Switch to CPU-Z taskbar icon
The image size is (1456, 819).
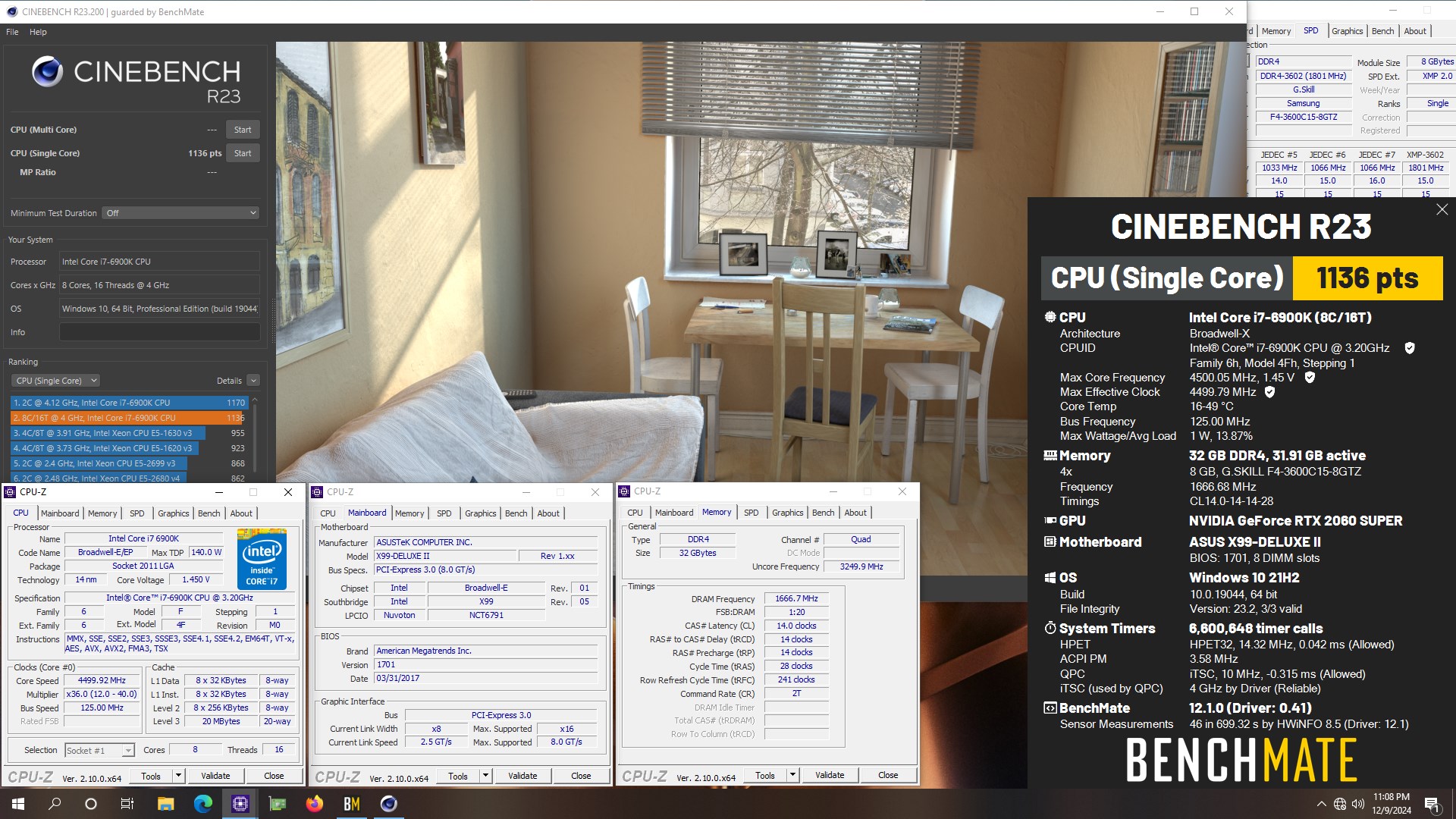(x=240, y=804)
